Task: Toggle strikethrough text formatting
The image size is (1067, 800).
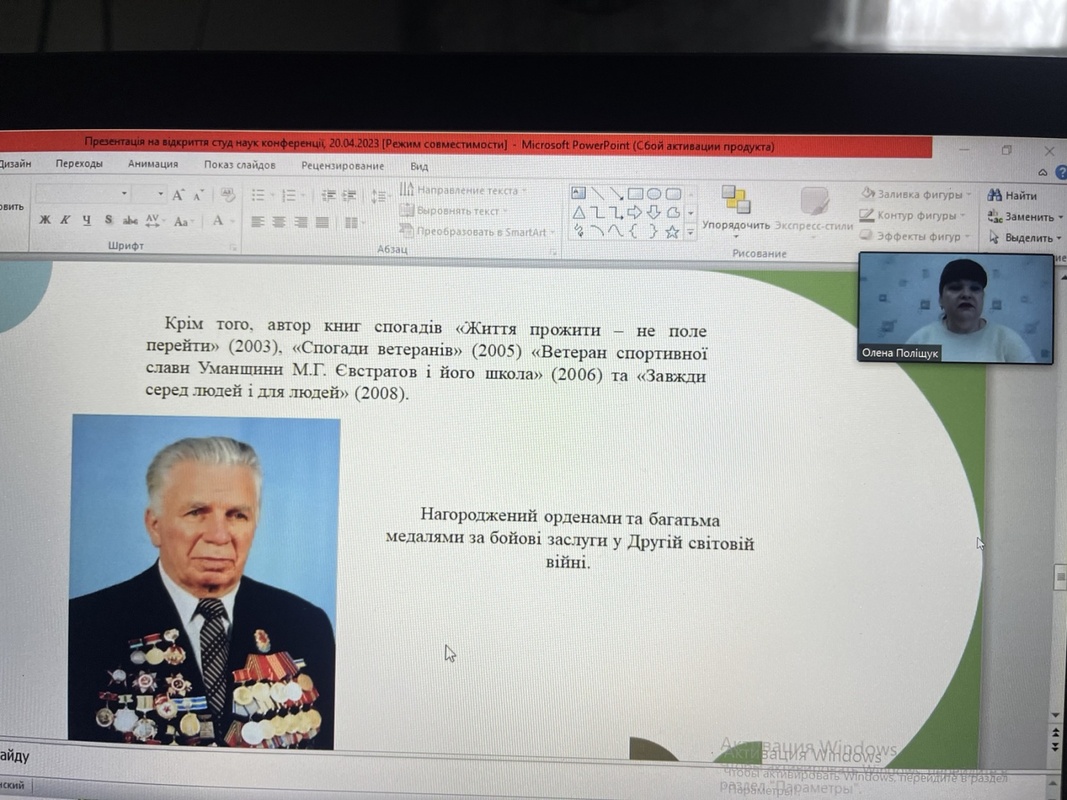Action: (x=130, y=220)
